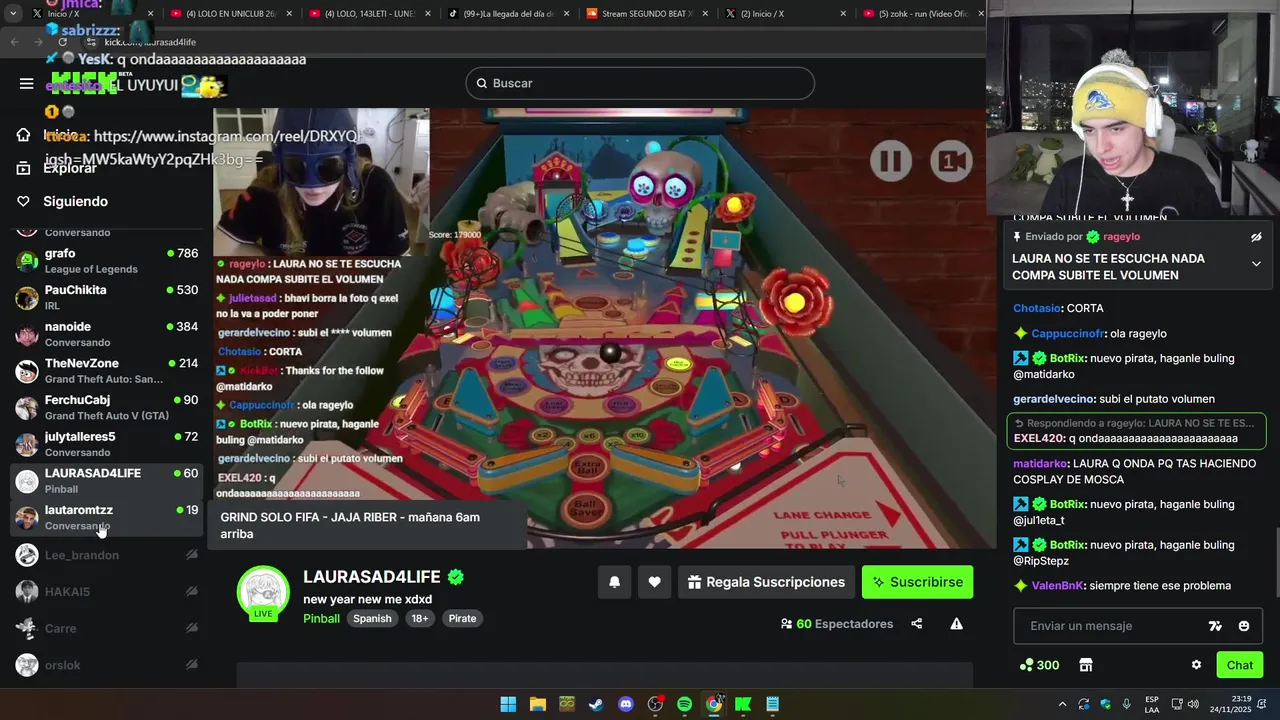Open PauChikita channel in sidebar

pyautogui.click(x=106, y=297)
